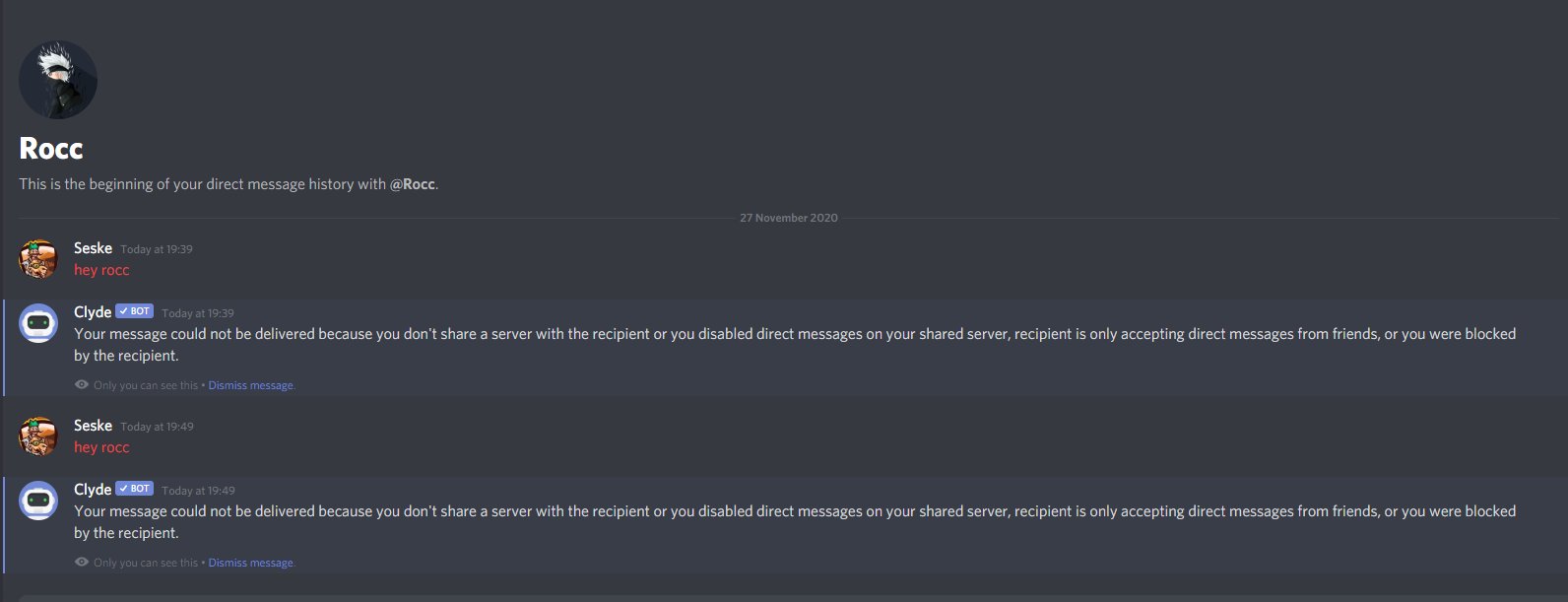The image size is (1568, 602).
Task: Click the Clyde username at 19:49
Action: [93, 490]
